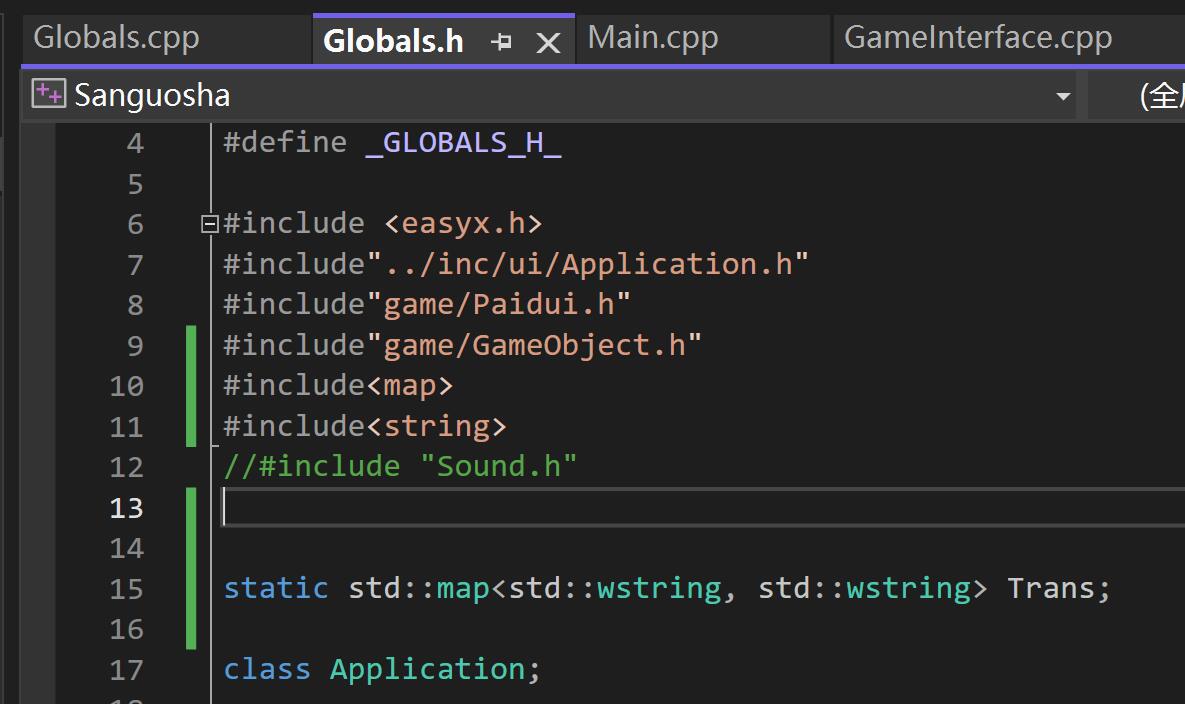
Task: Open the GameInterface.cpp file tab
Action: tap(977, 38)
